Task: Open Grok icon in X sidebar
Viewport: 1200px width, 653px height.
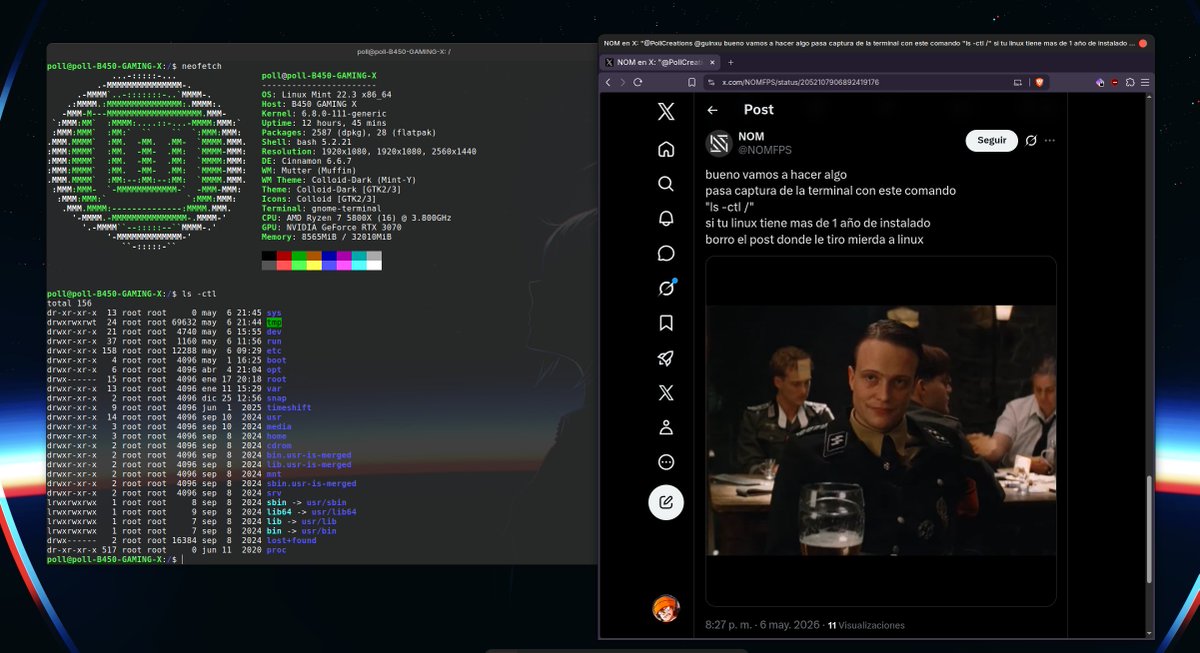Action: [x=666, y=288]
